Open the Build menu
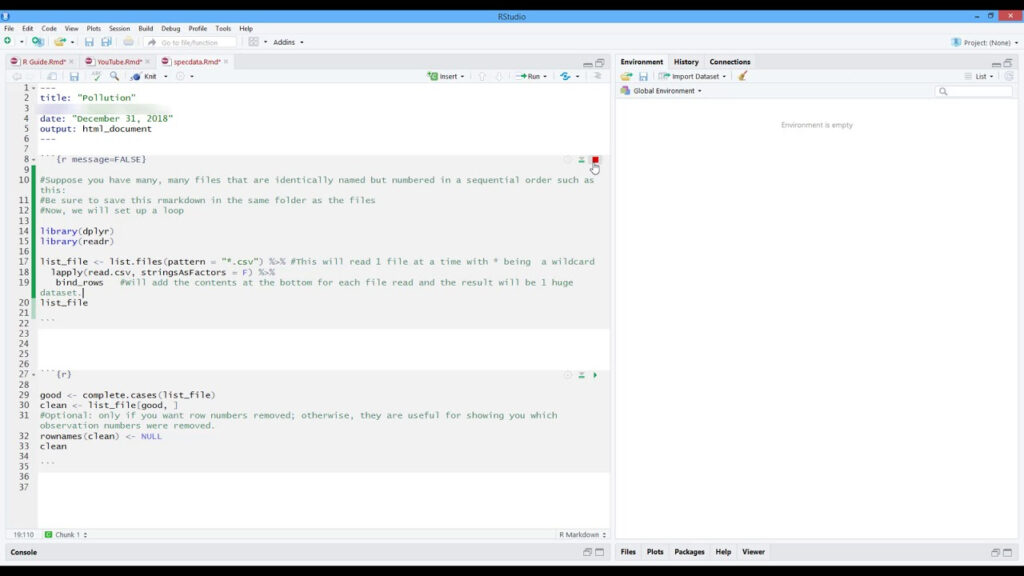Viewport: 1024px width, 576px height. tap(146, 29)
